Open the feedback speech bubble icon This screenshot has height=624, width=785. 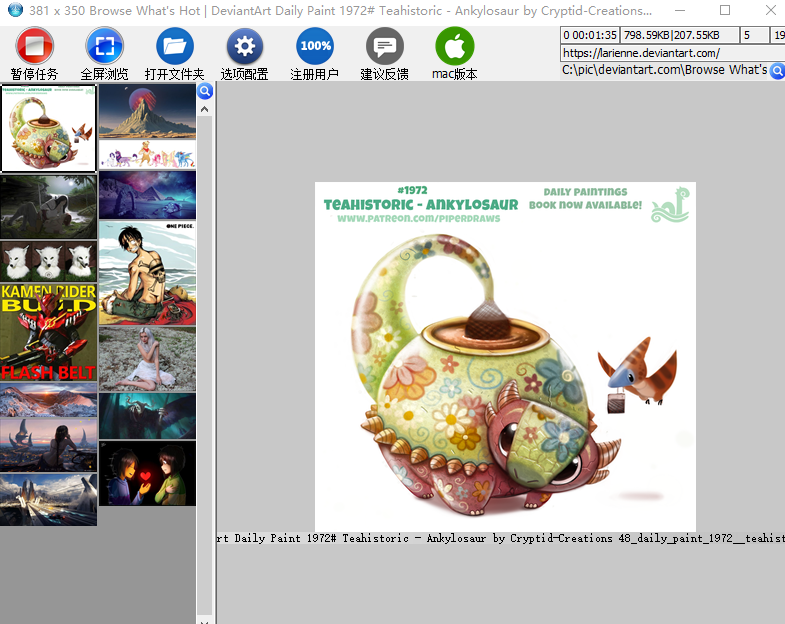coord(385,47)
